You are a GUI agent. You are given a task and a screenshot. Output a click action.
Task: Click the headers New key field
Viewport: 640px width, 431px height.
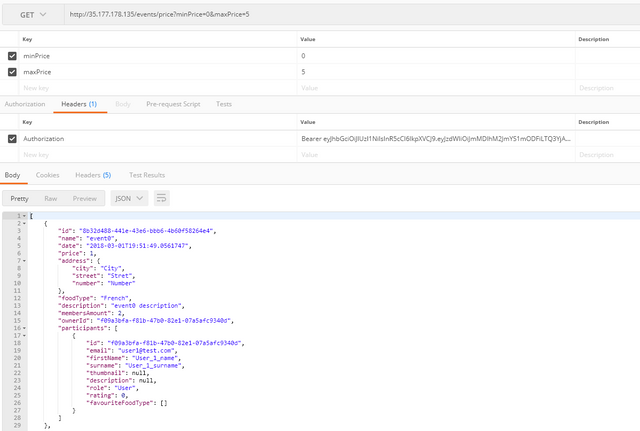(x=158, y=155)
